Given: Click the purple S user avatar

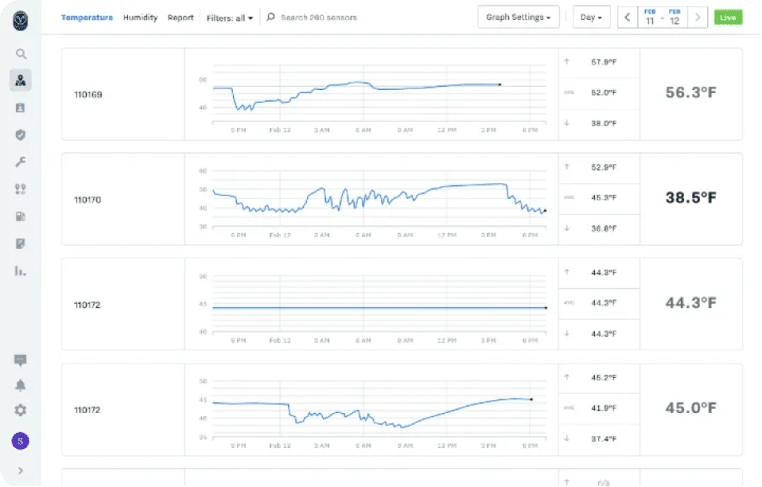Looking at the screenshot, I should pos(20,441).
